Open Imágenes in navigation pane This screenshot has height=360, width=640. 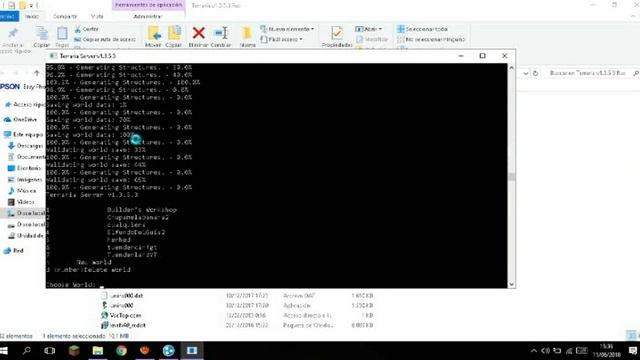click(25, 180)
